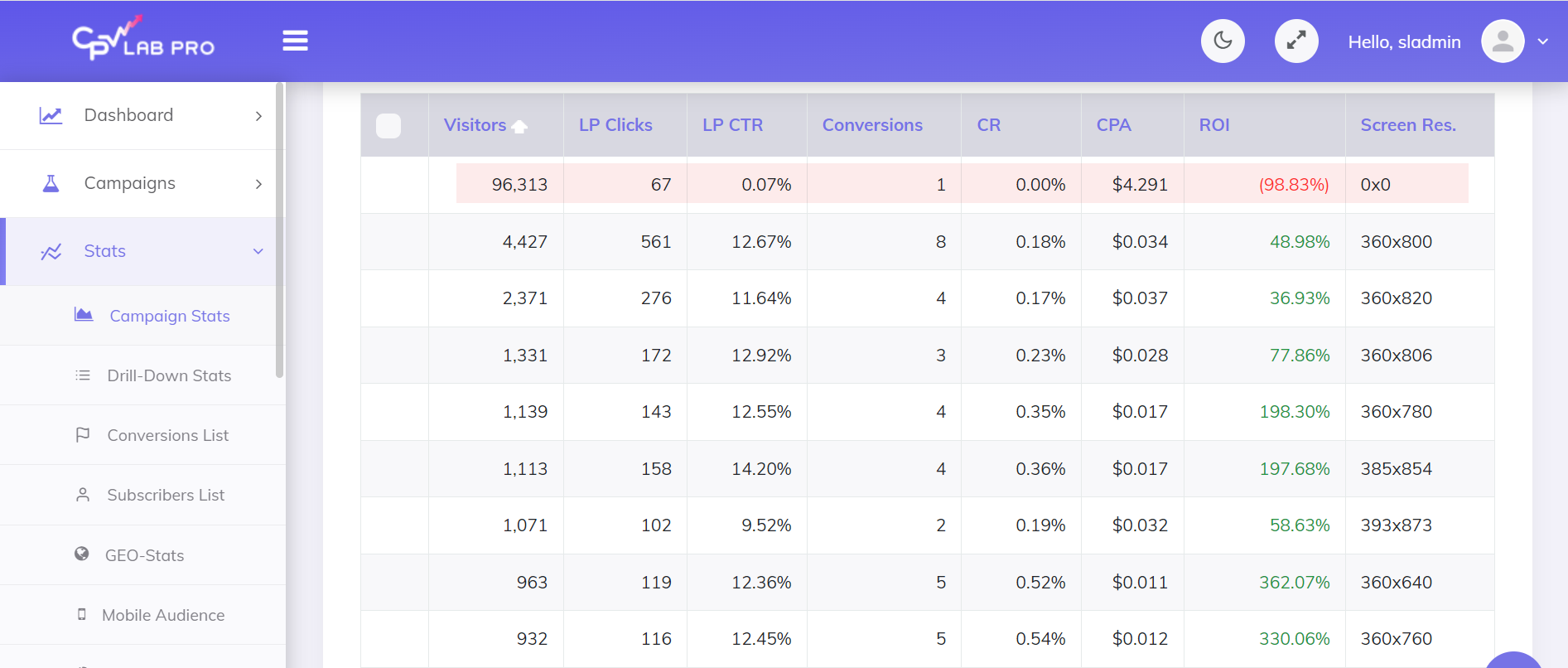Screen dimensions: 1568x668
Task: Sort table by ROI column
Action: pyautogui.click(x=1214, y=125)
